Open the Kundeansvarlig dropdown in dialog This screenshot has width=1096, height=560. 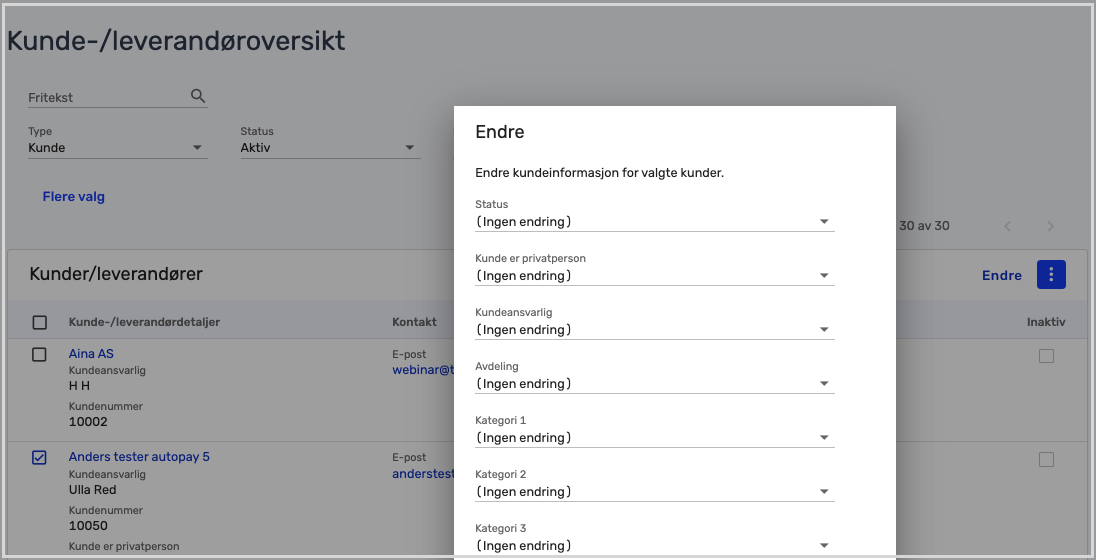click(x=654, y=329)
